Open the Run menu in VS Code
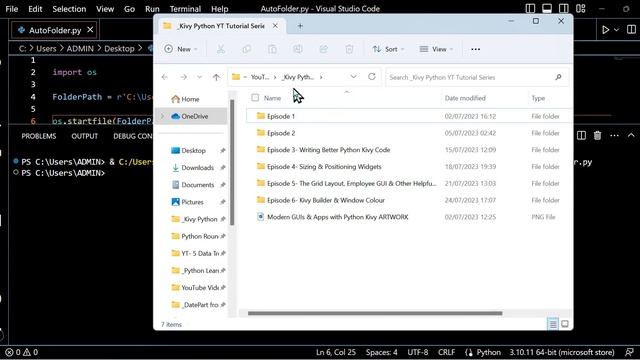 point(152,9)
